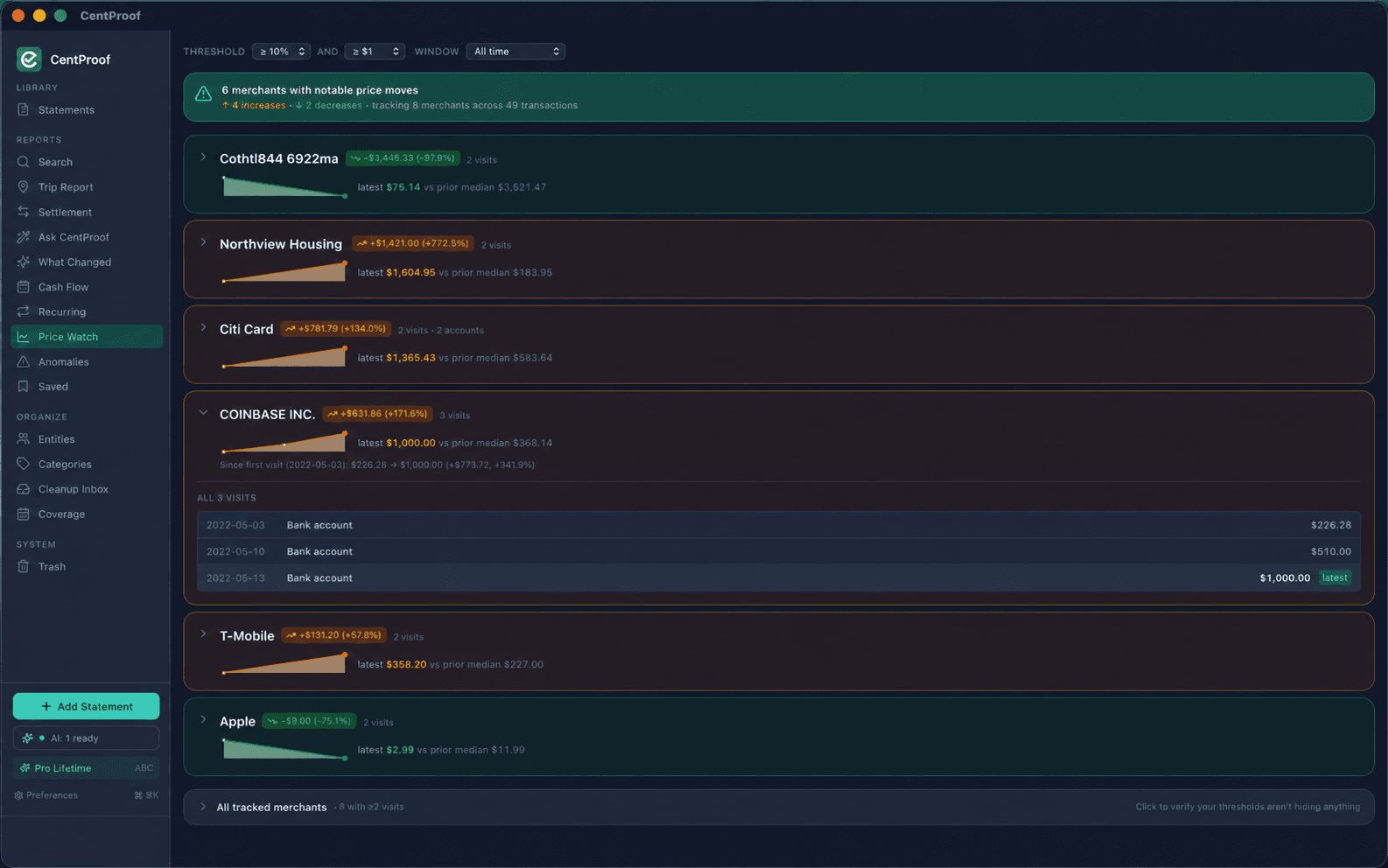Collapse the COINBASE INC. card
This screenshot has height=868, width=1388.
(x=203, y=413)
